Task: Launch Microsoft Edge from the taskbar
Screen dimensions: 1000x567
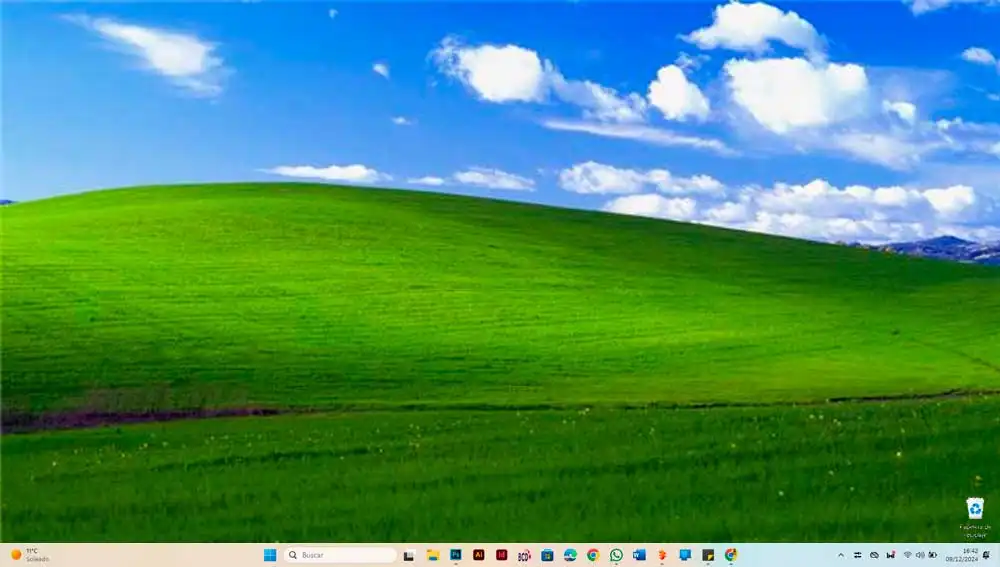Action: click(x=570, y=555)
